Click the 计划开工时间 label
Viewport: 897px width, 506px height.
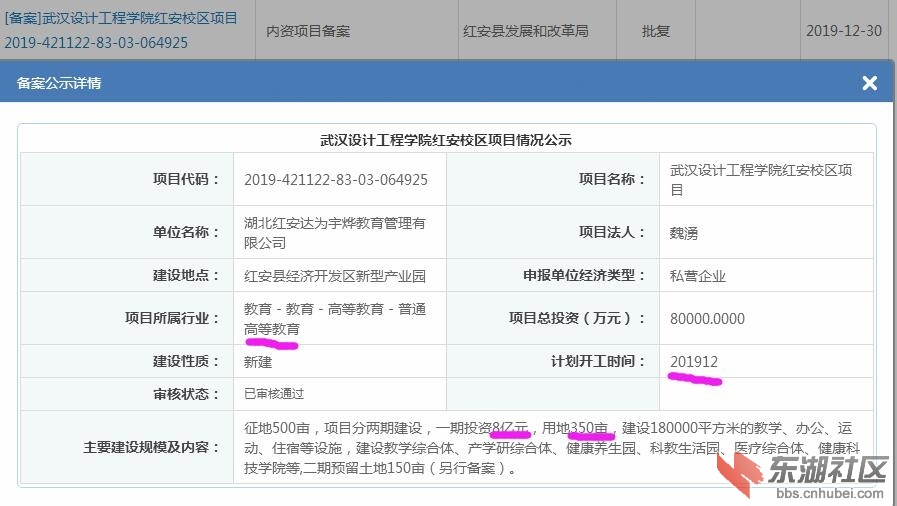[x=598, y=361]
